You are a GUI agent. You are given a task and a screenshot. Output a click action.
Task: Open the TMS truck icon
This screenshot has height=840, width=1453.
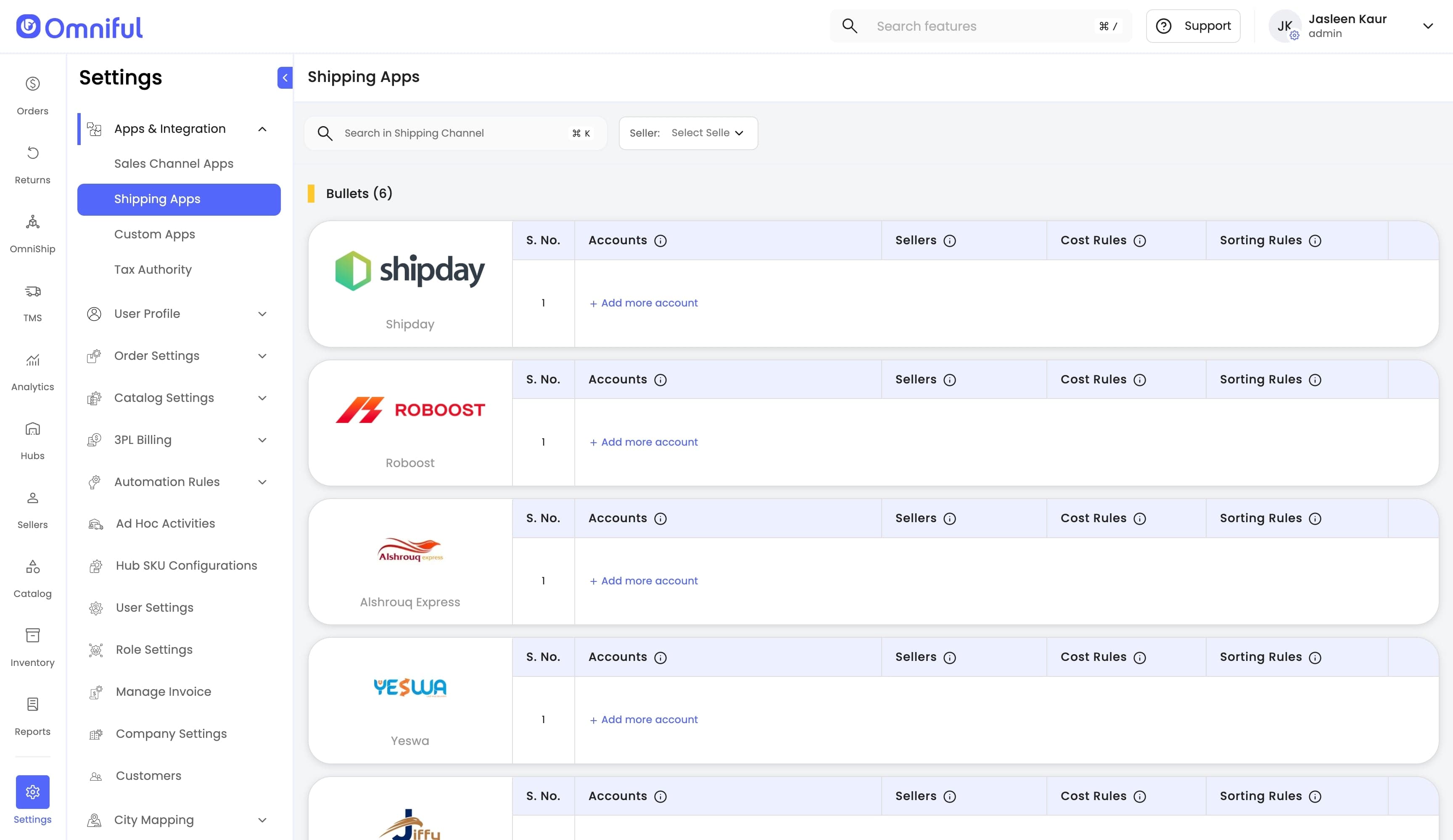(x=32, y=291)
